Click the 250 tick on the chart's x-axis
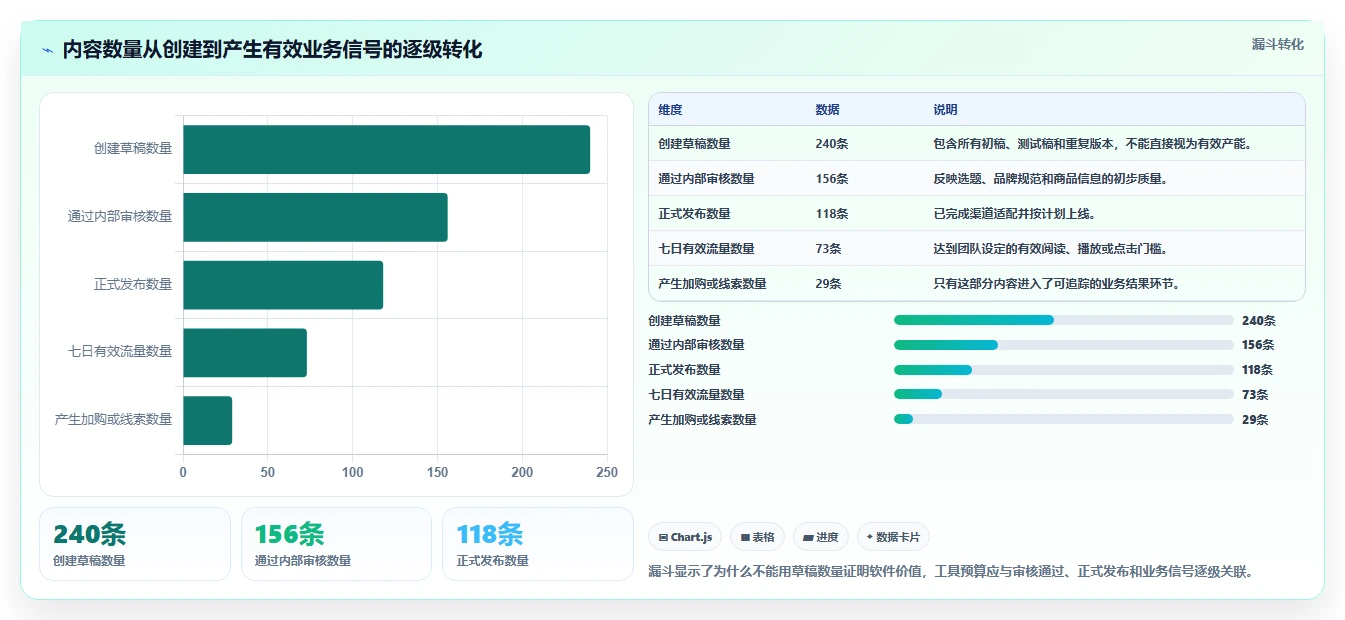1345x620 pixels. [x=607, y=472]
